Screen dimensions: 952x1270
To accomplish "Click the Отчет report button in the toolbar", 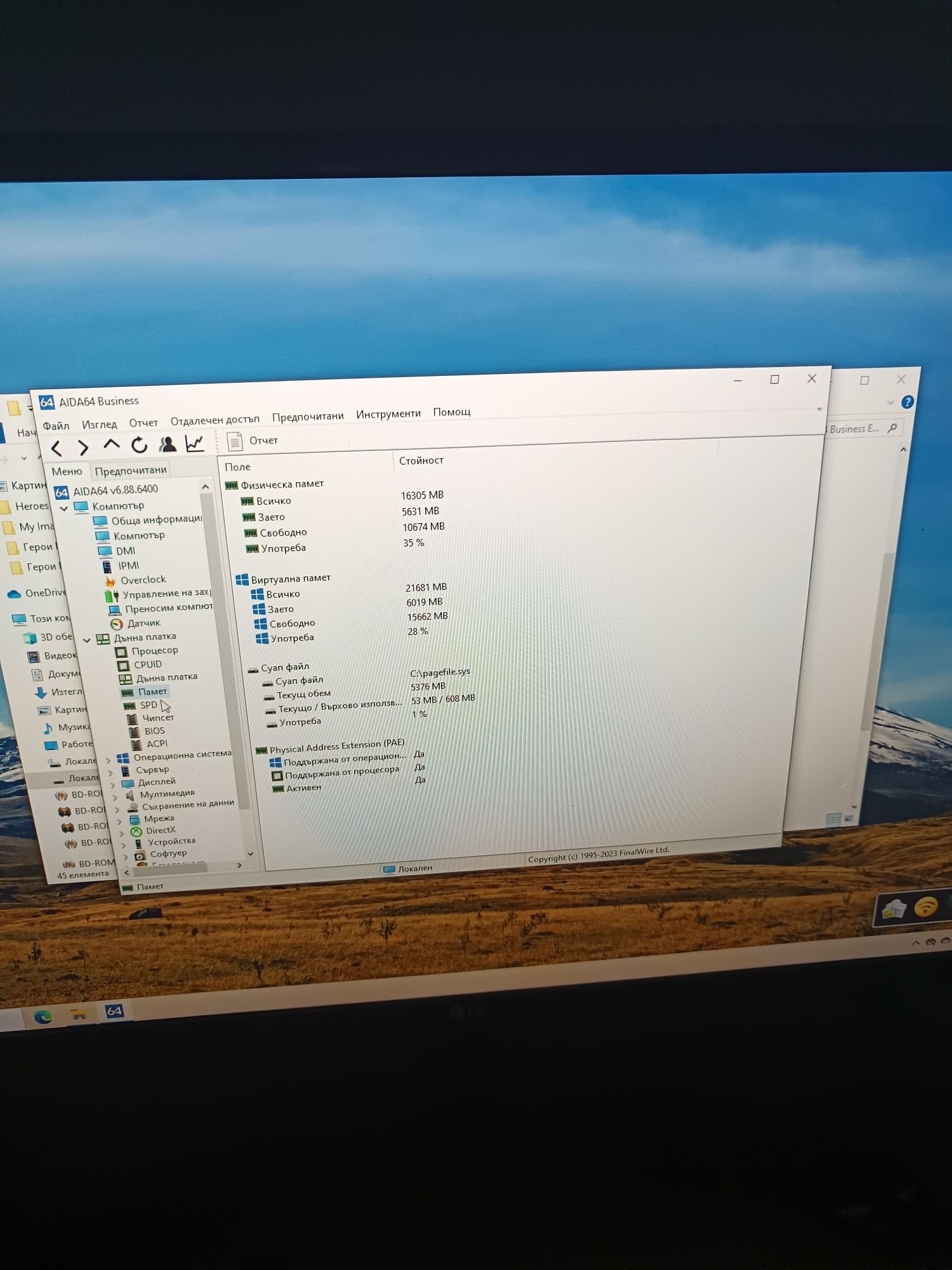I will pos(253,441).
